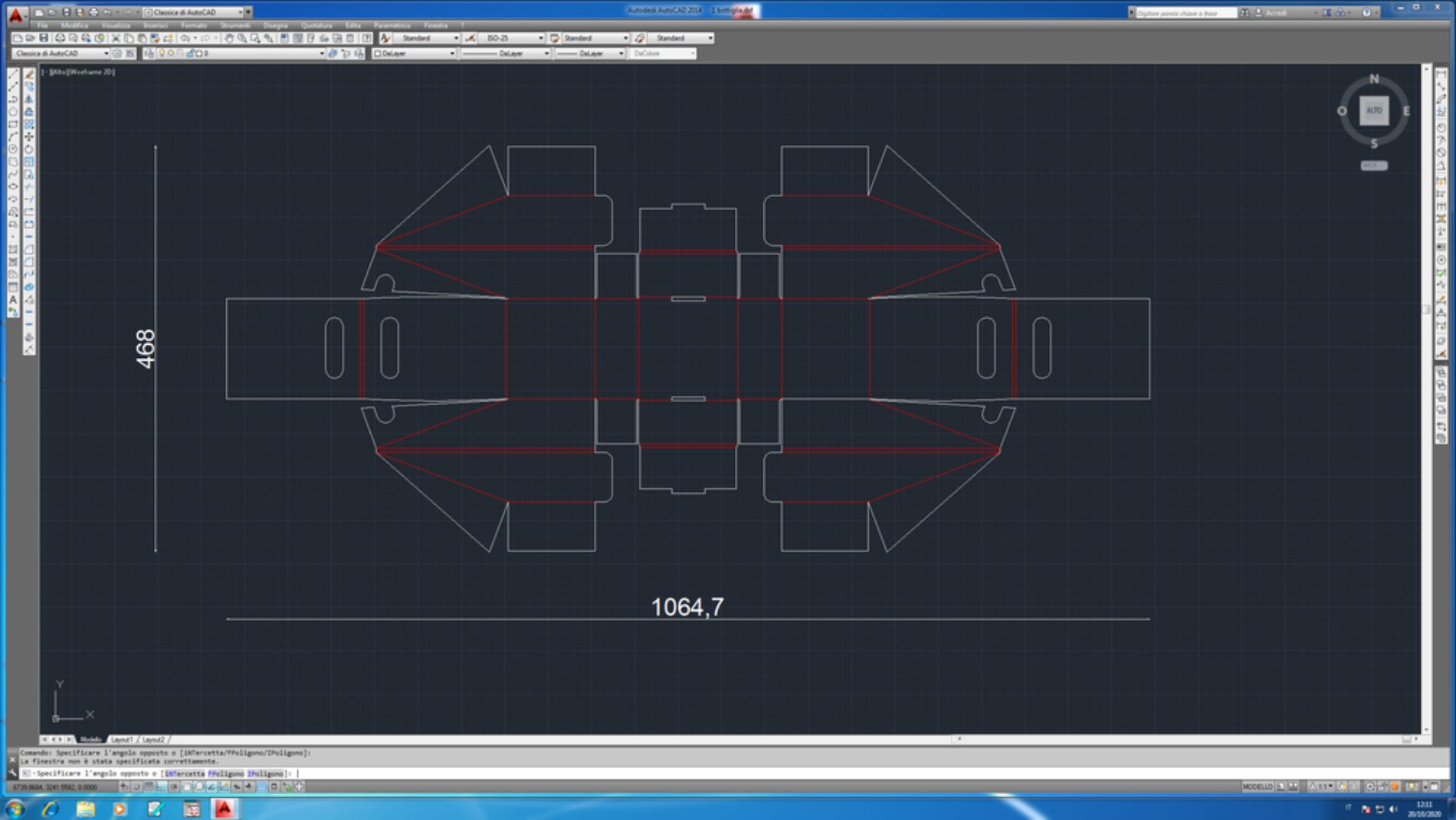1456x820 pixels.
Task: Select the Multiline Text A tool
Action: click(x=13, y=300)
